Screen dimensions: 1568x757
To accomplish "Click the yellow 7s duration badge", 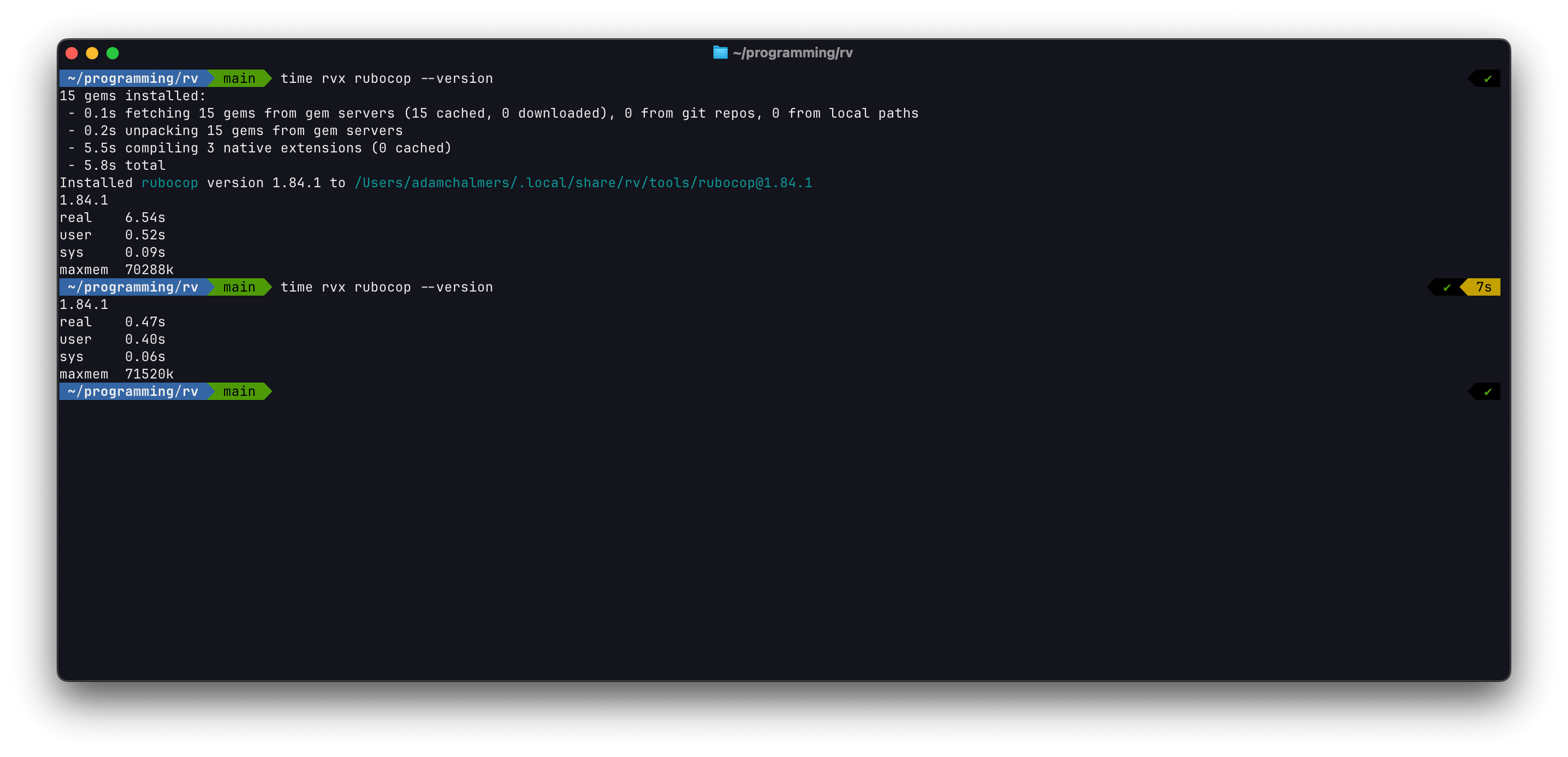I will 1484,287.
